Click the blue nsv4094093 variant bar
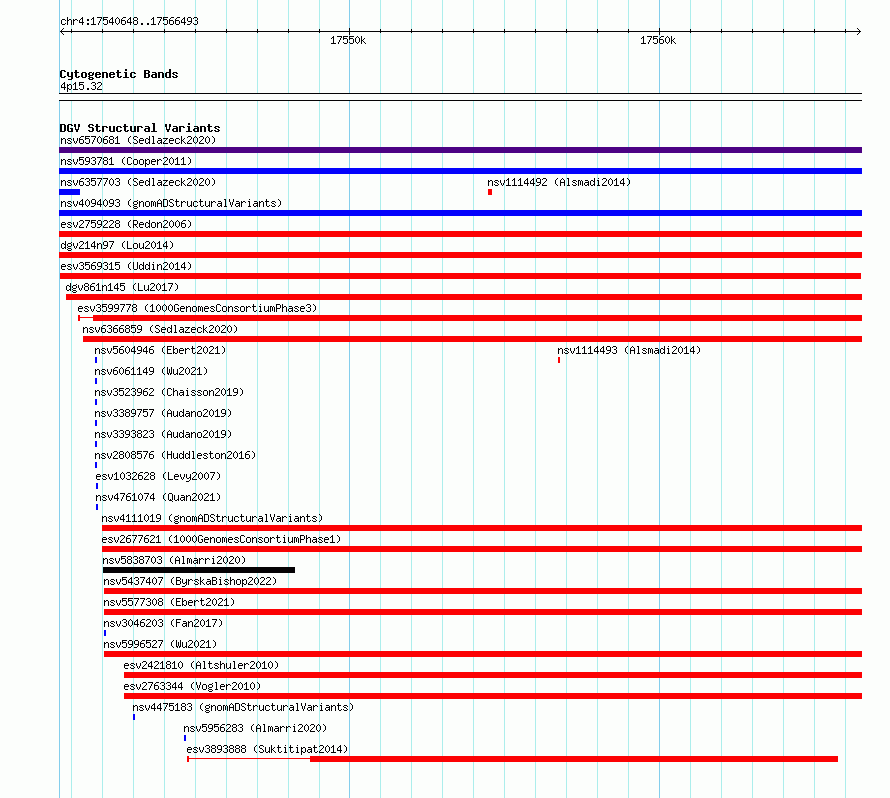This screenshot has width=890, height=798. click(x=460, y=213)
